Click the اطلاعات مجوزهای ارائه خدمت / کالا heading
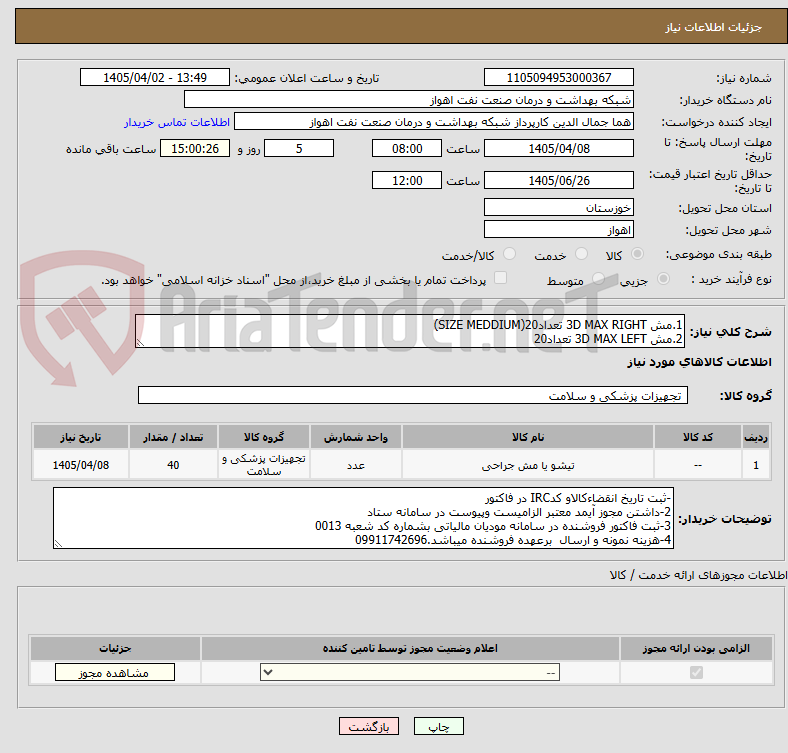The width and height of the screenshot is (788, 753). (698, 575)
